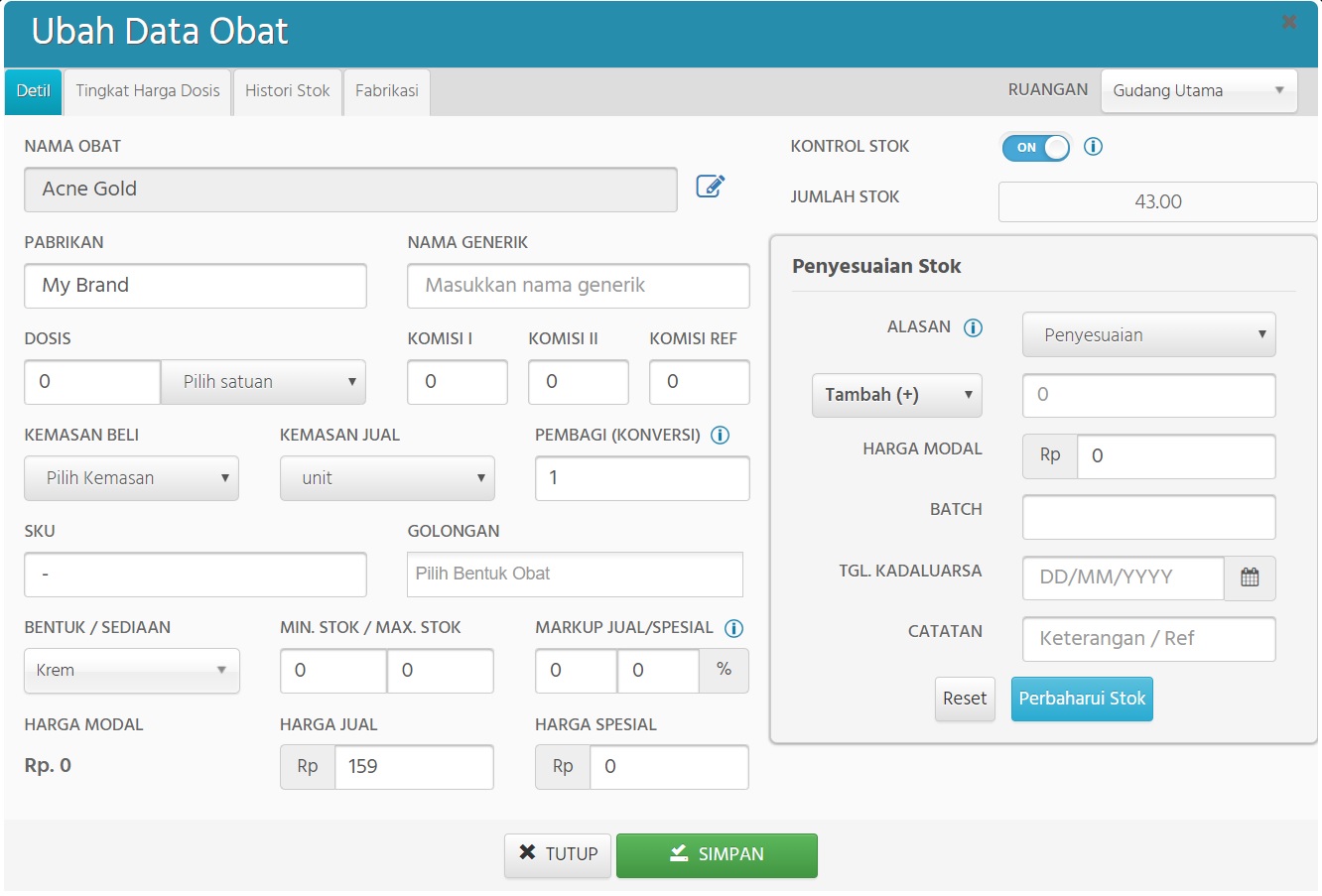
Task: Turn off the KONTROL STOK switch
Action: (x=1035, y=147)
